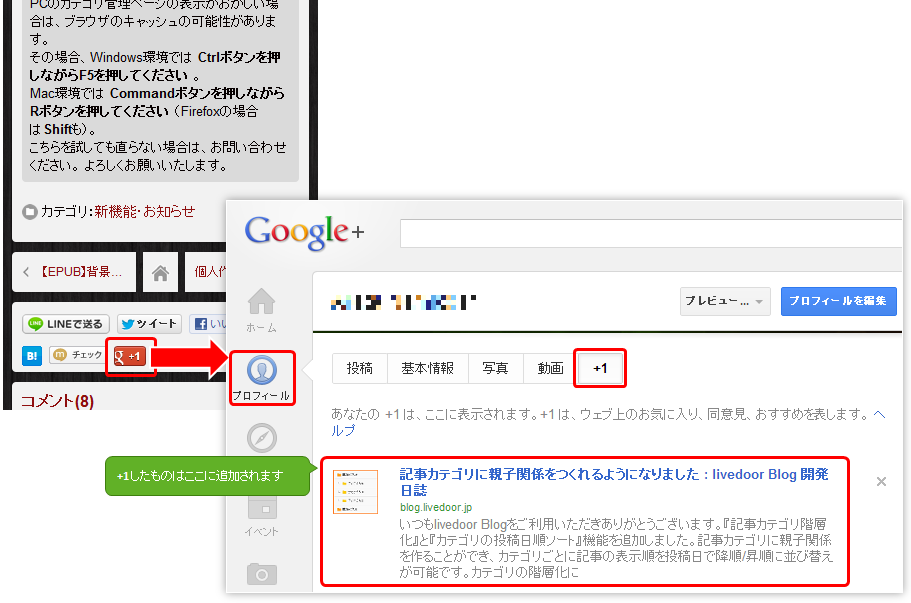Switch to the 動画 tab
The height and width of the screenshot is (603, 911).
[550, 368]
